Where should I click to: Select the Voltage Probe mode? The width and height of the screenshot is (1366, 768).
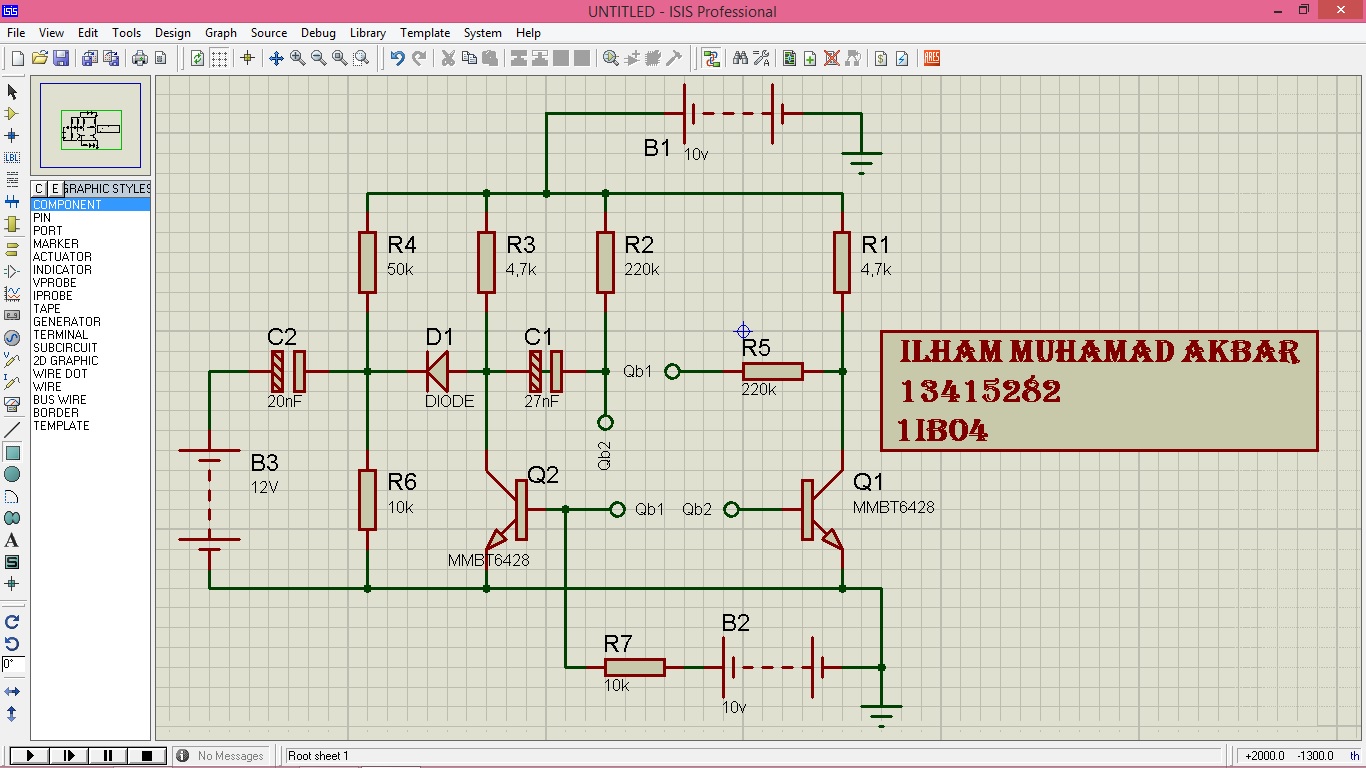tap(12, 360)
